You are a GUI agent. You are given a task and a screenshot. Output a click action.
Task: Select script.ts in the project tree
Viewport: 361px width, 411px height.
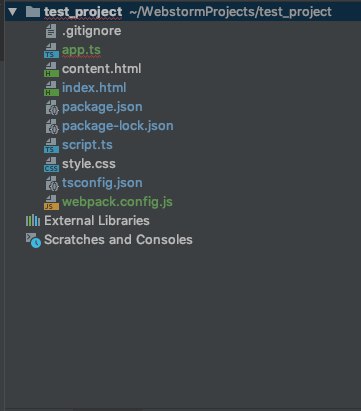pyautogui.click(x=87, y=145)
